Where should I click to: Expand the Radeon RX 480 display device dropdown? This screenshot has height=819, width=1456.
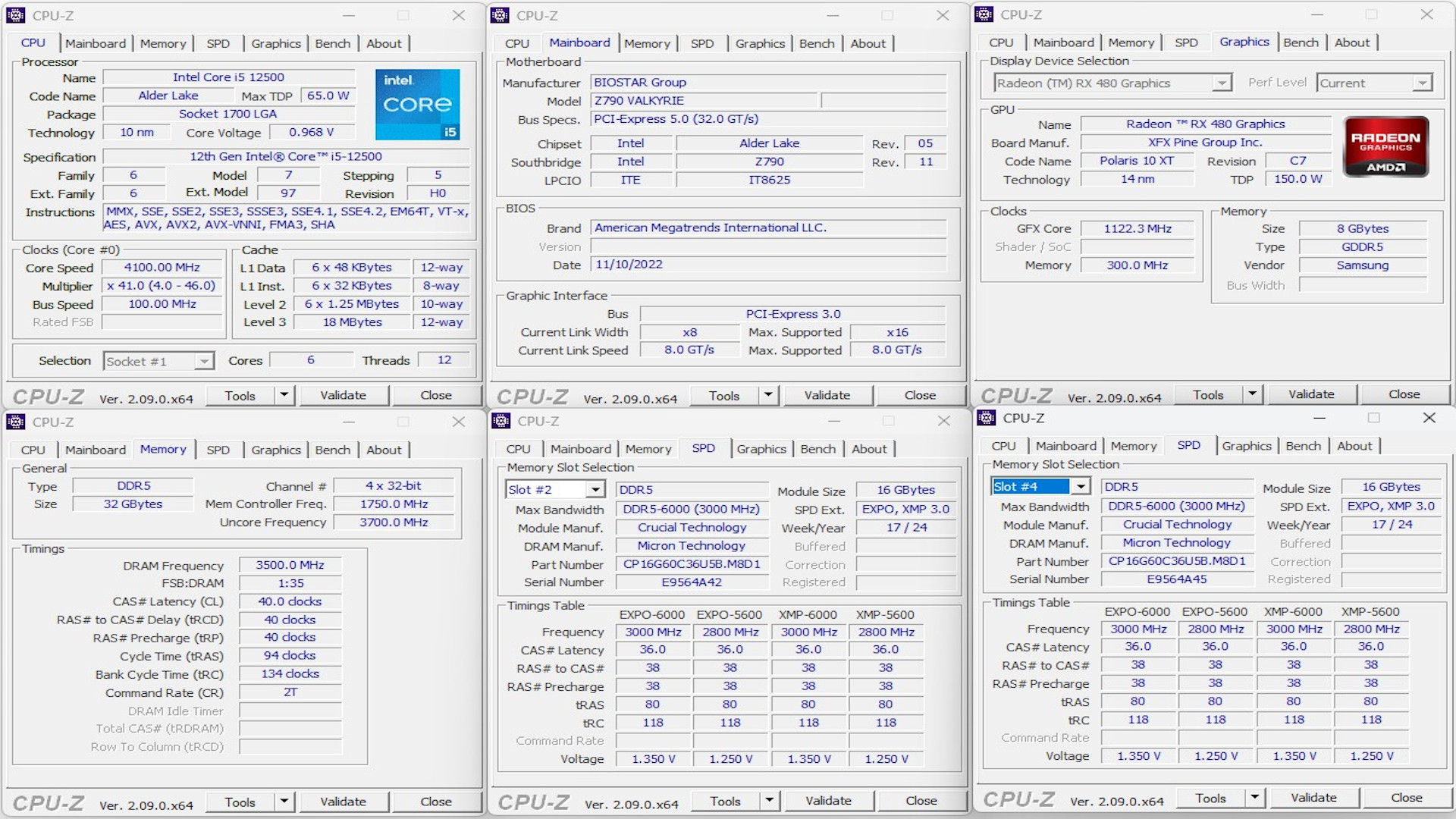pyautogui.click(x=1221, y=83)
